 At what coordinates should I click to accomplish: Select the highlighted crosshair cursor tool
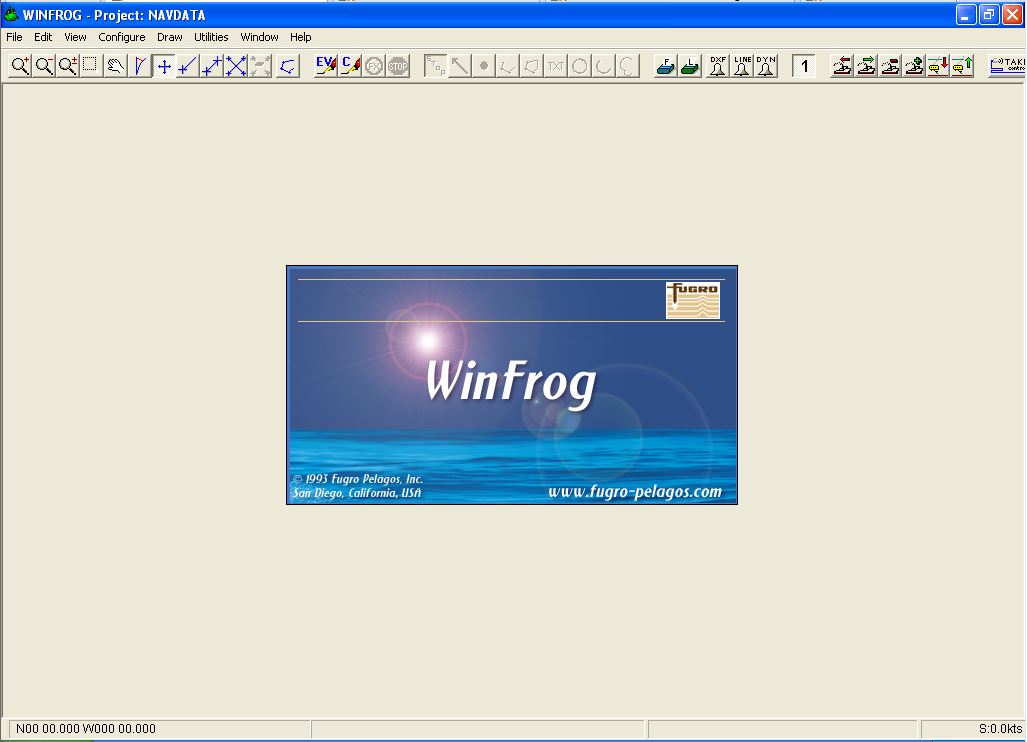(164, 65)
